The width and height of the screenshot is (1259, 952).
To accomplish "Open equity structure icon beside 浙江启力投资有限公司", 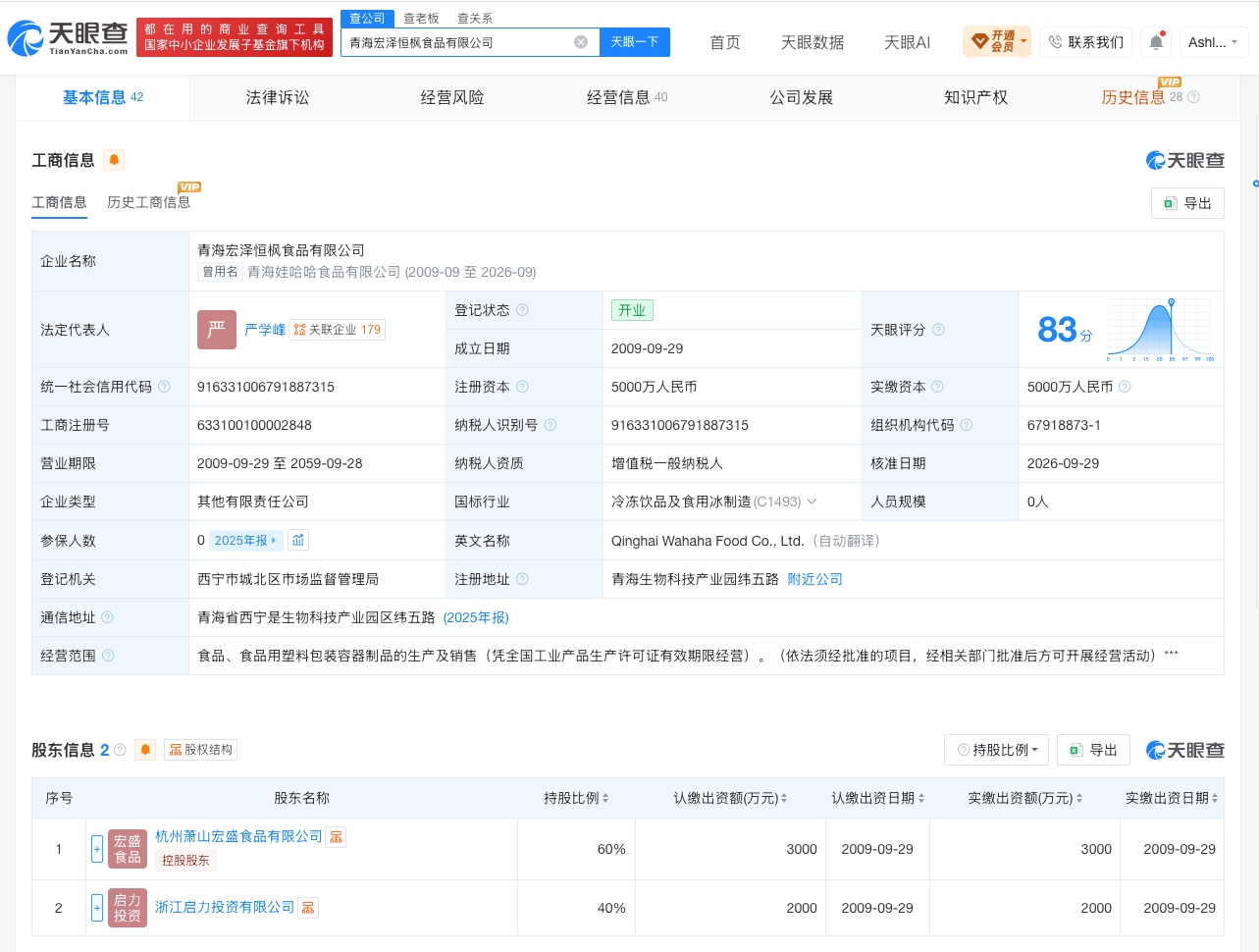I will [308, 908].
